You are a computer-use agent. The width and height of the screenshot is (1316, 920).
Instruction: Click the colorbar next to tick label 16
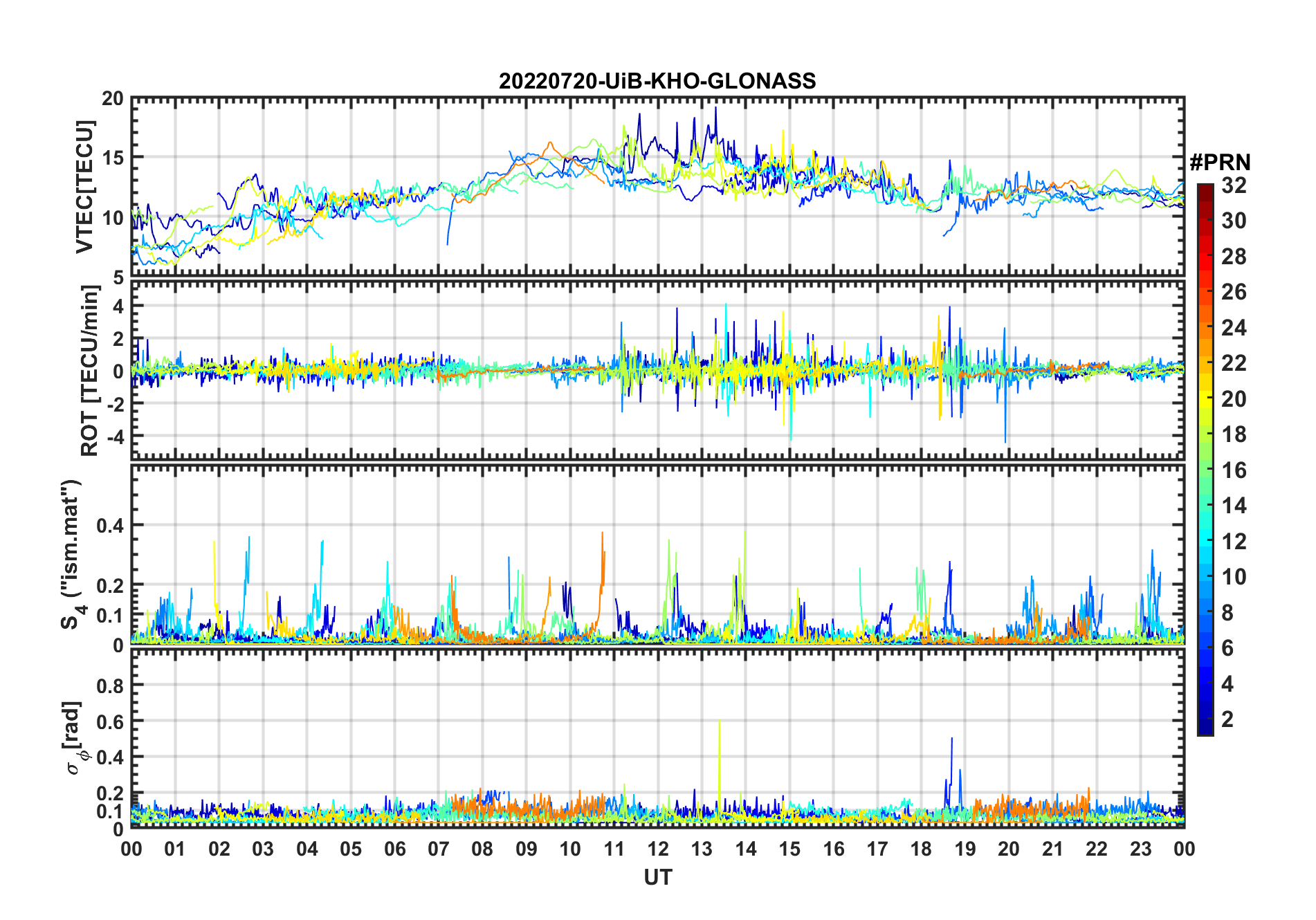pos(1205,470)
